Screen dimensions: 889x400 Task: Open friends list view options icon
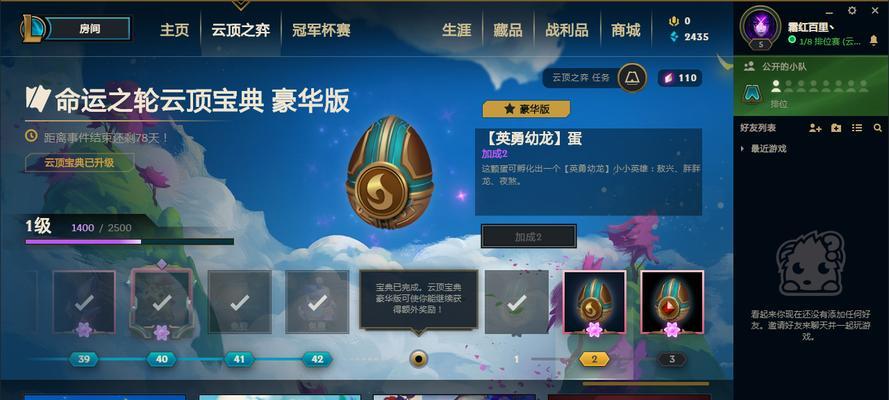[857, 128]
